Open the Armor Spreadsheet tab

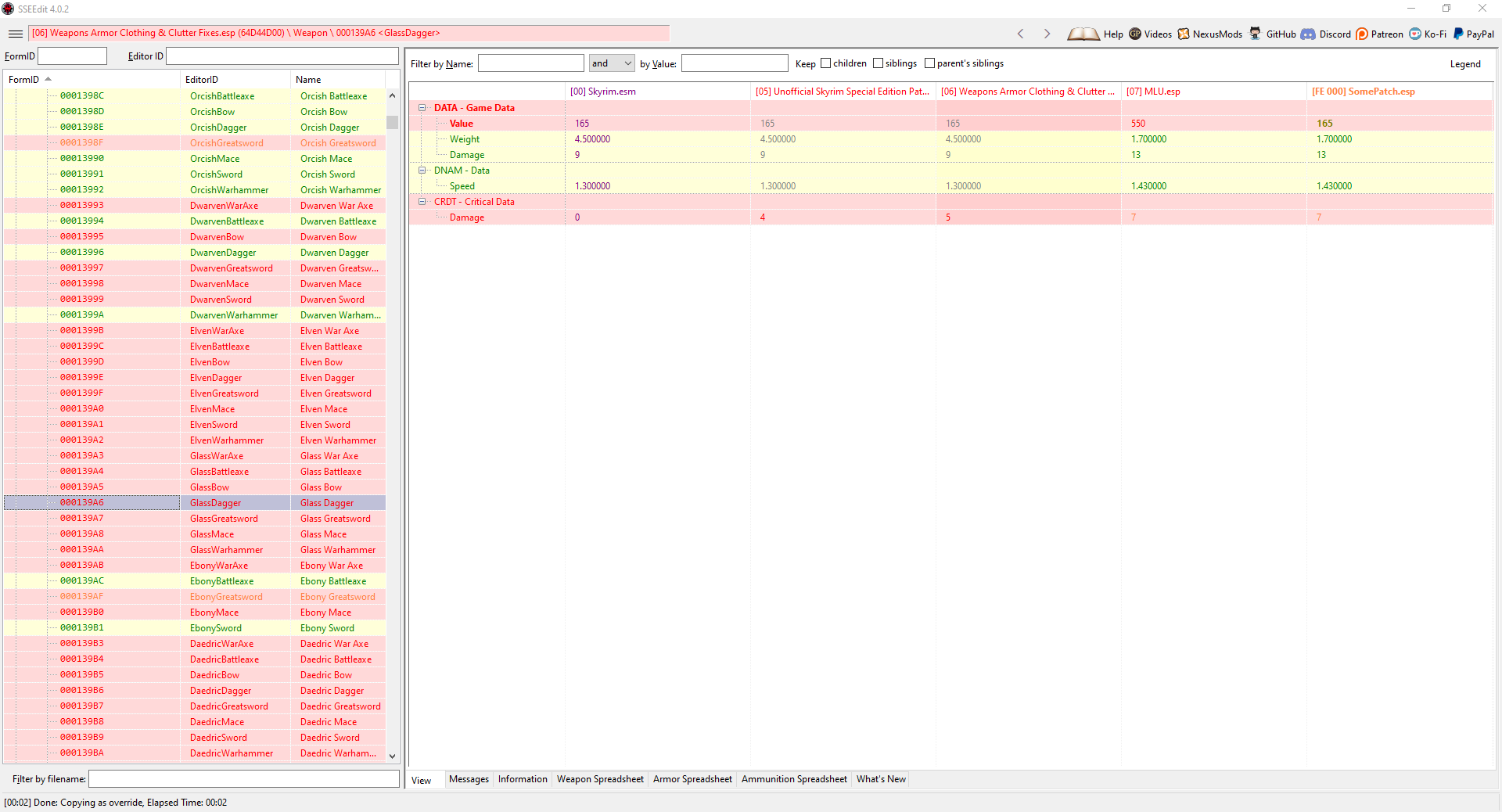692,779
